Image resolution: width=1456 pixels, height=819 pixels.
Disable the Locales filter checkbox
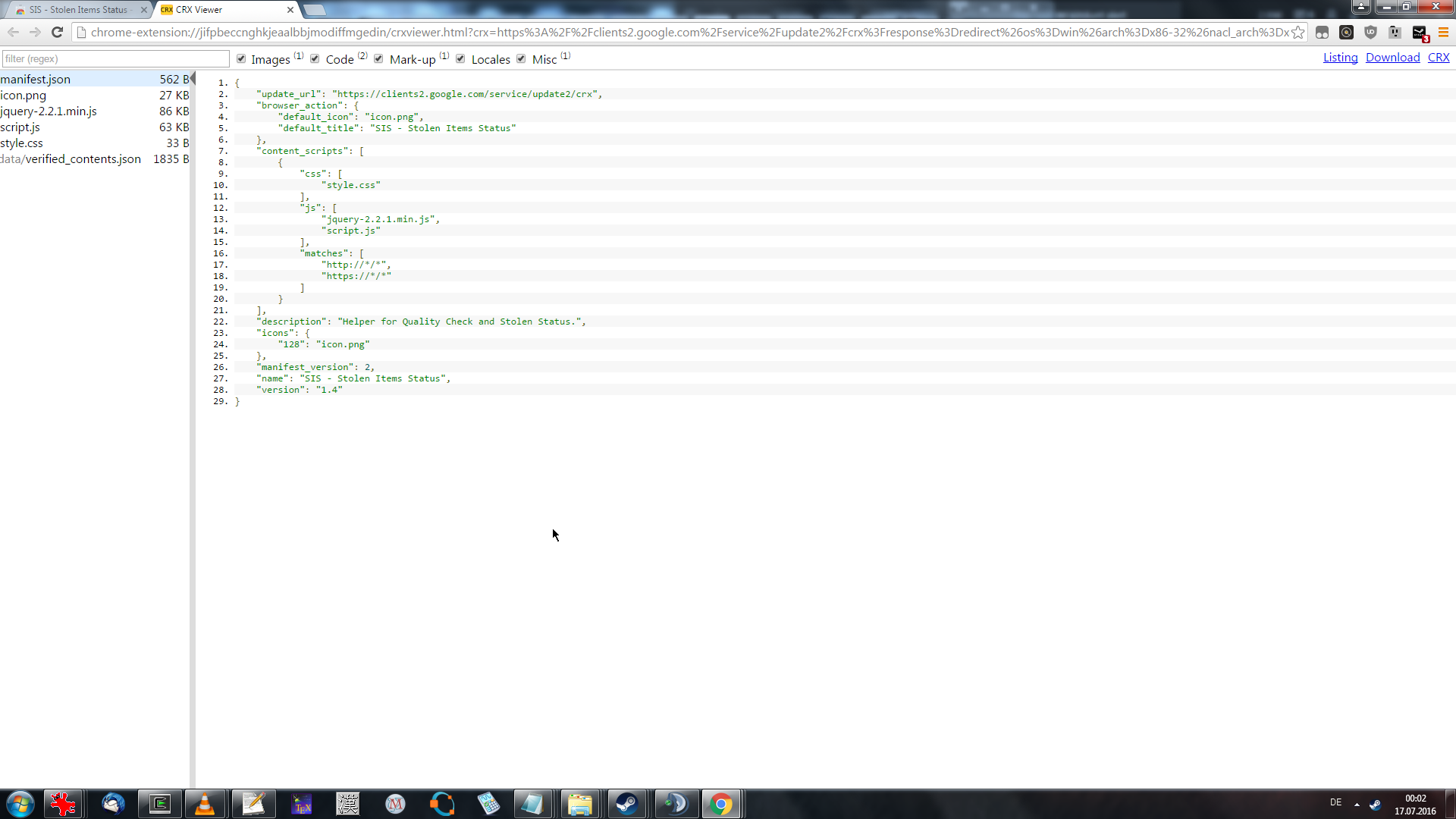coord(460,58)
